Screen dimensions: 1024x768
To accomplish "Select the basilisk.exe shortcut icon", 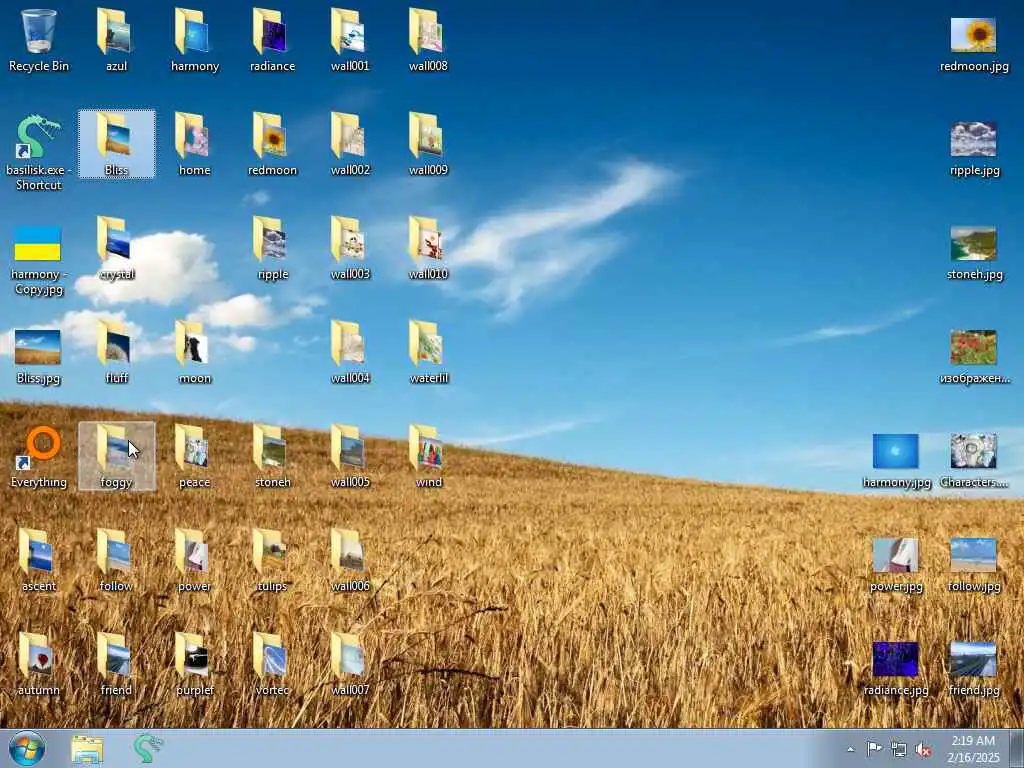I will 39,152.
